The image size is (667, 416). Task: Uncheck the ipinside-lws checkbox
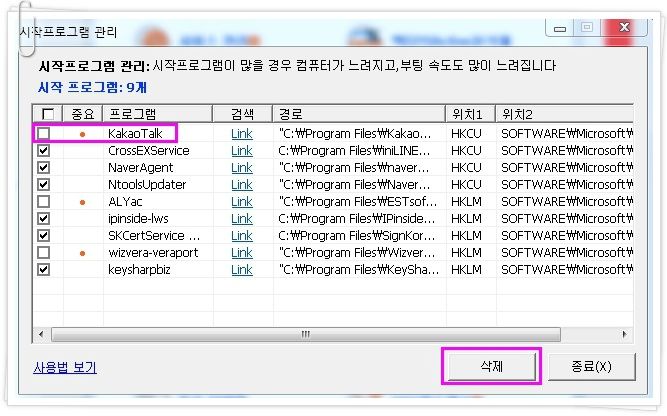pos(43,219)
